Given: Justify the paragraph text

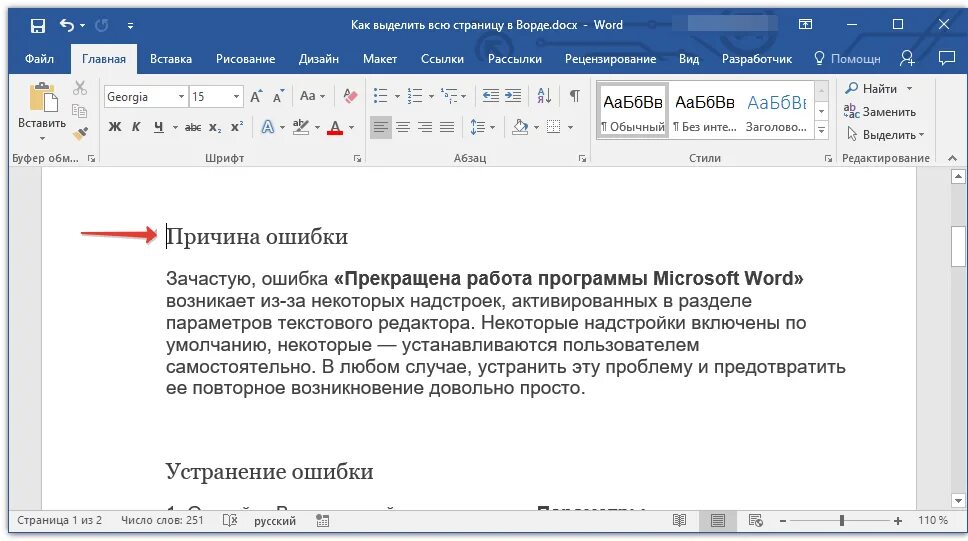Looking at the screenshot, I should (447, 127).
